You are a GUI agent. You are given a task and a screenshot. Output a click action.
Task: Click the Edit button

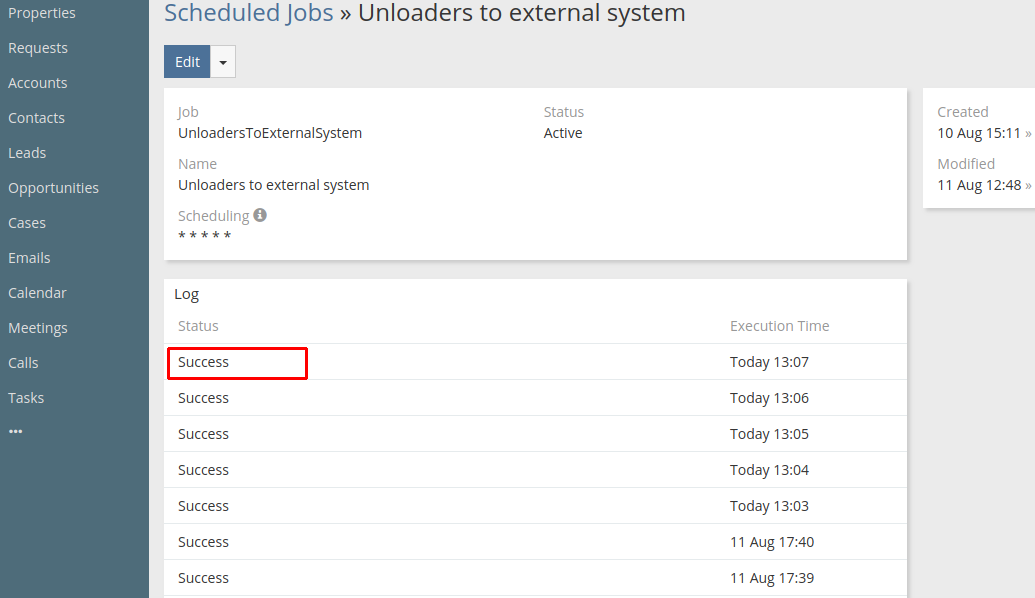click(x=187, y=62)
